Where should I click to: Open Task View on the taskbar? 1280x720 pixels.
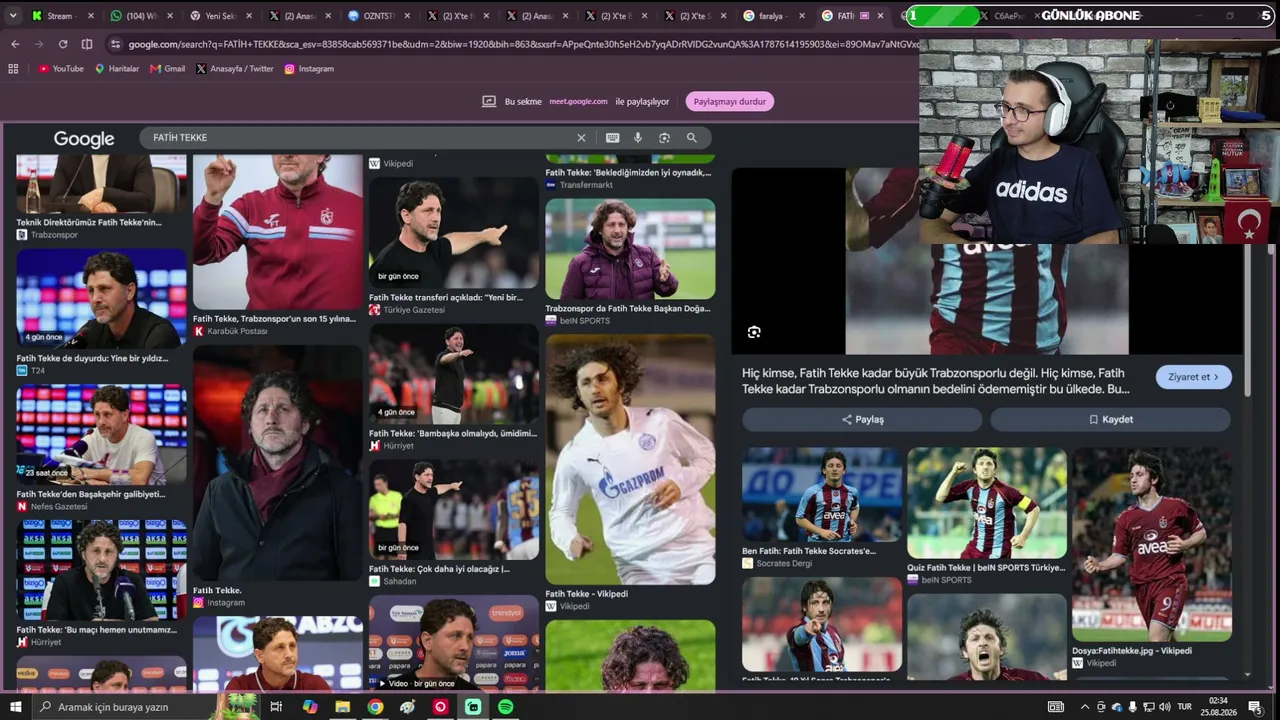click(276, 707)
